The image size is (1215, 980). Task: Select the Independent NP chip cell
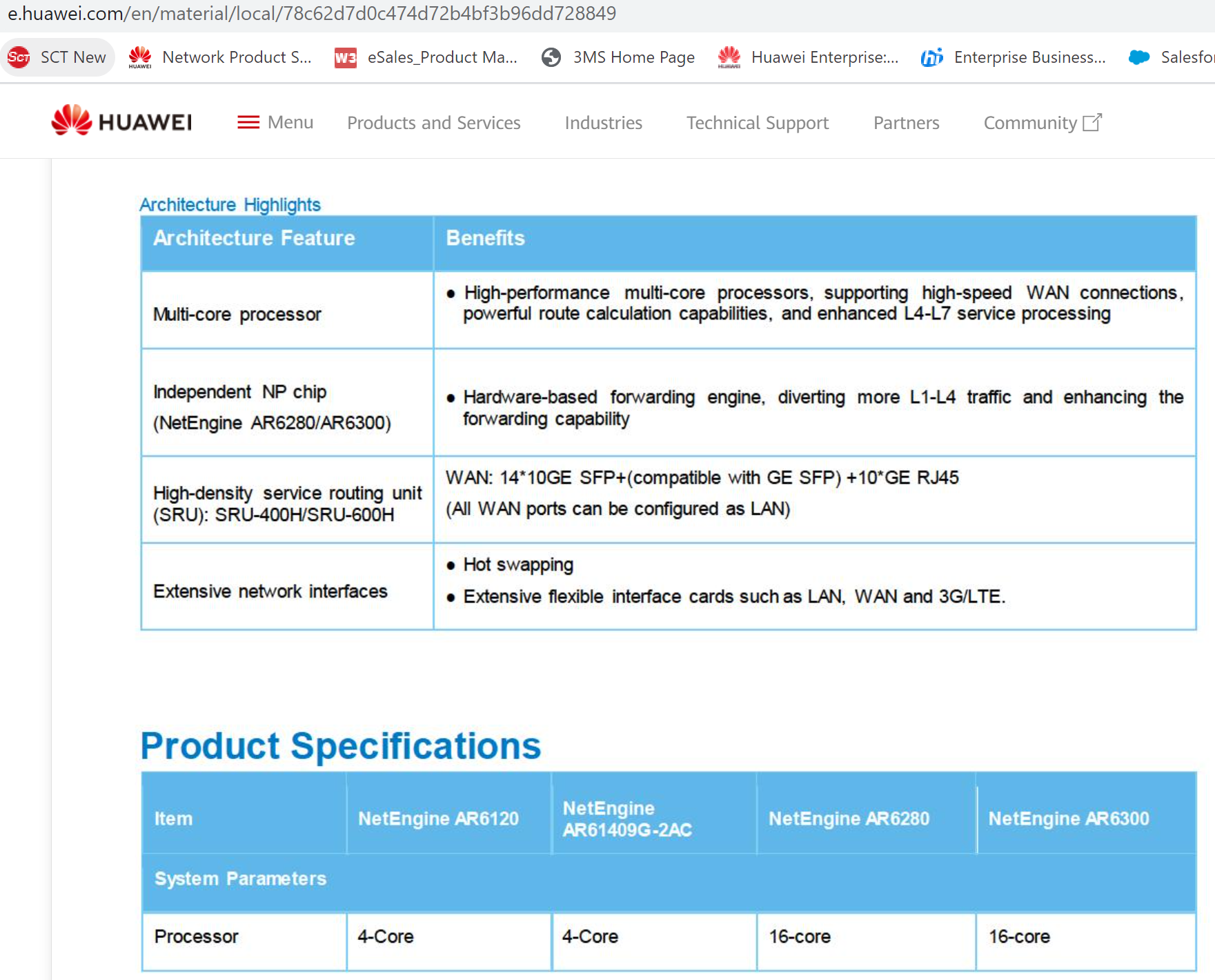coord(287,402)
